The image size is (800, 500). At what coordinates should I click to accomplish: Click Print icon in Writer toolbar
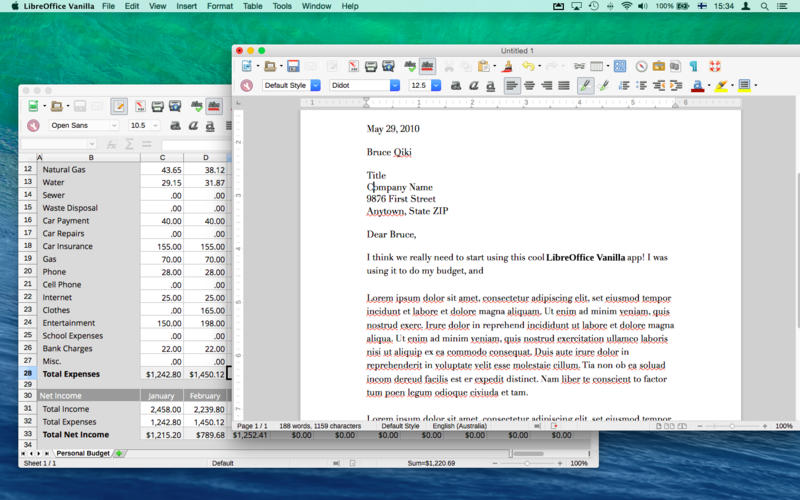click(371, 66)
